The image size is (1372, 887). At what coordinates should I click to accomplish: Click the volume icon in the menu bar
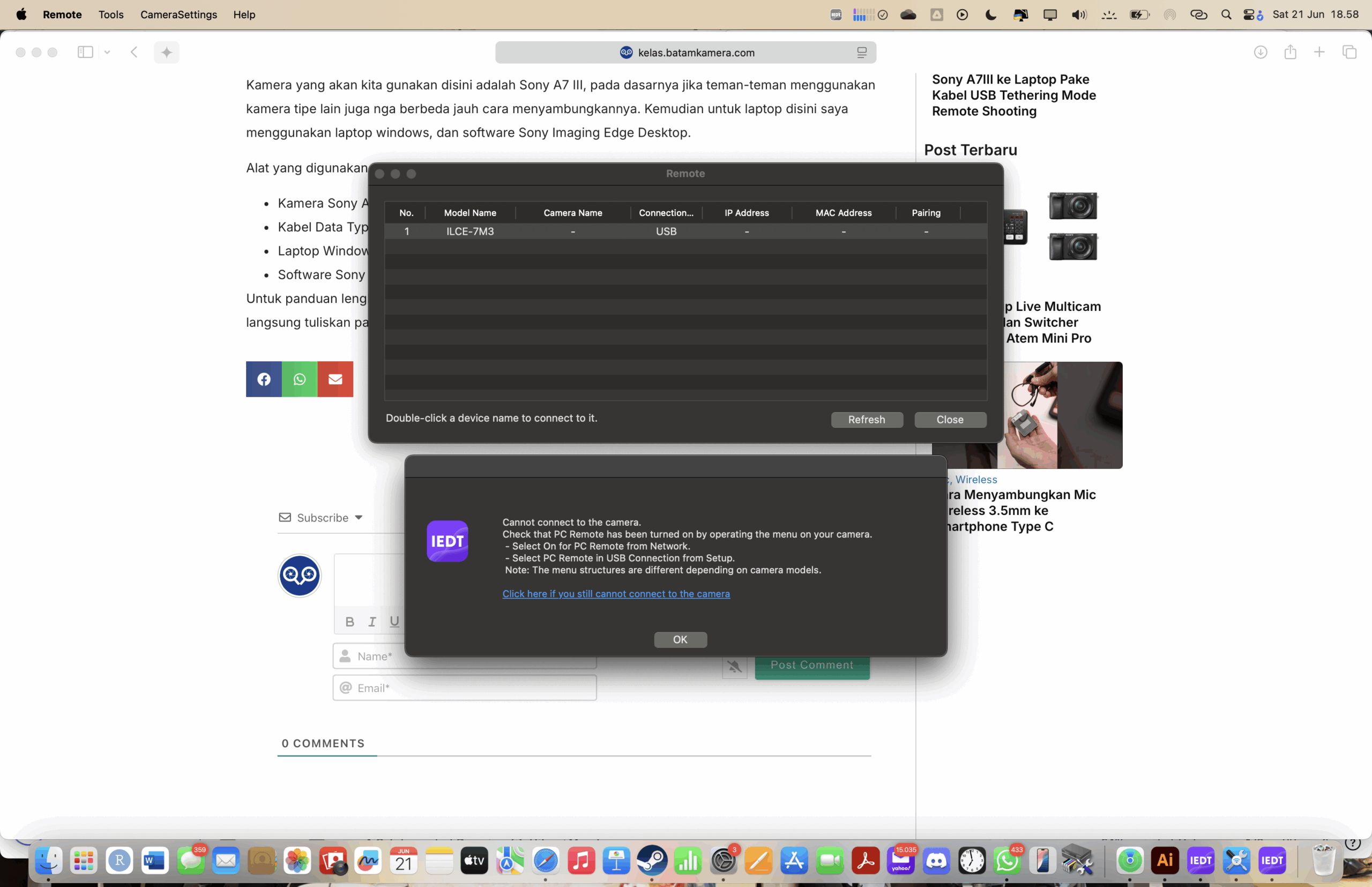(x=1079, y=14)
